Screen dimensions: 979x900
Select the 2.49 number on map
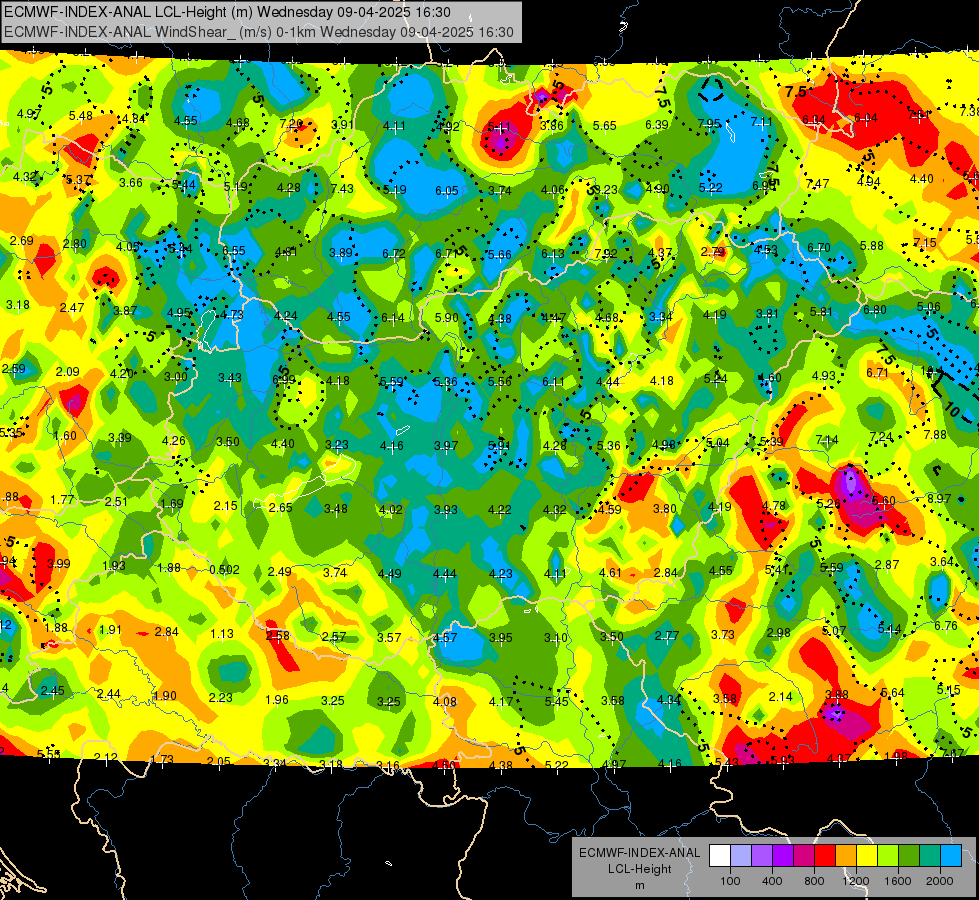click(279, 571)
